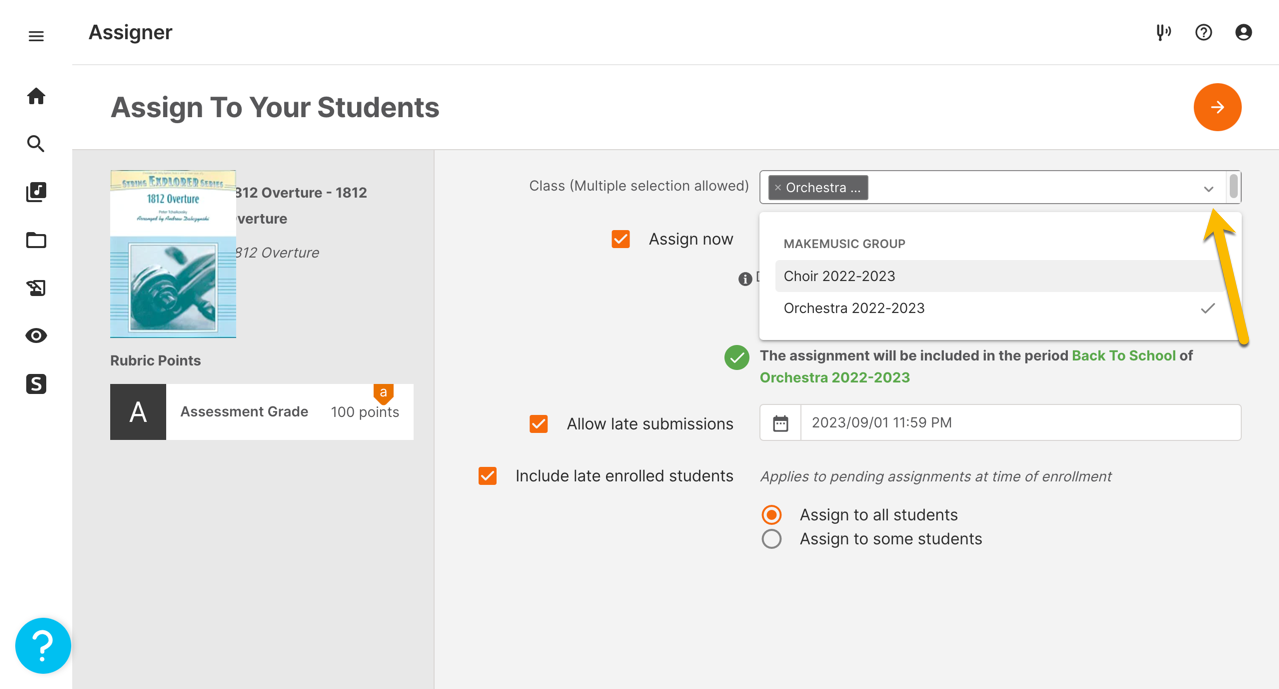Select Choir 2022-2023 from the class list
Screen dimensions: 1279x689
coord(1000,276)
